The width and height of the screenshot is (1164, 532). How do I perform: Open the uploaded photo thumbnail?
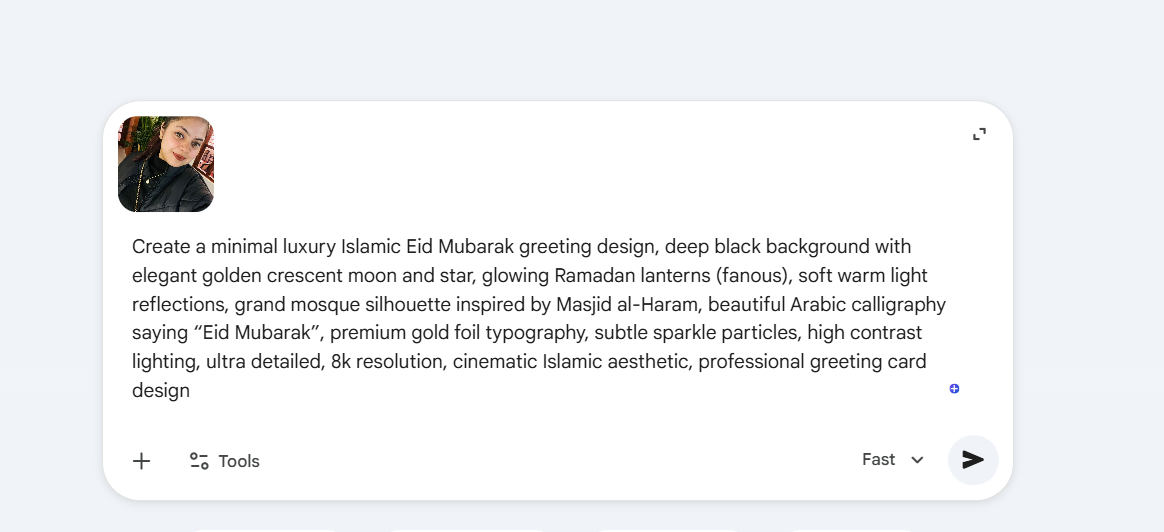166,164
